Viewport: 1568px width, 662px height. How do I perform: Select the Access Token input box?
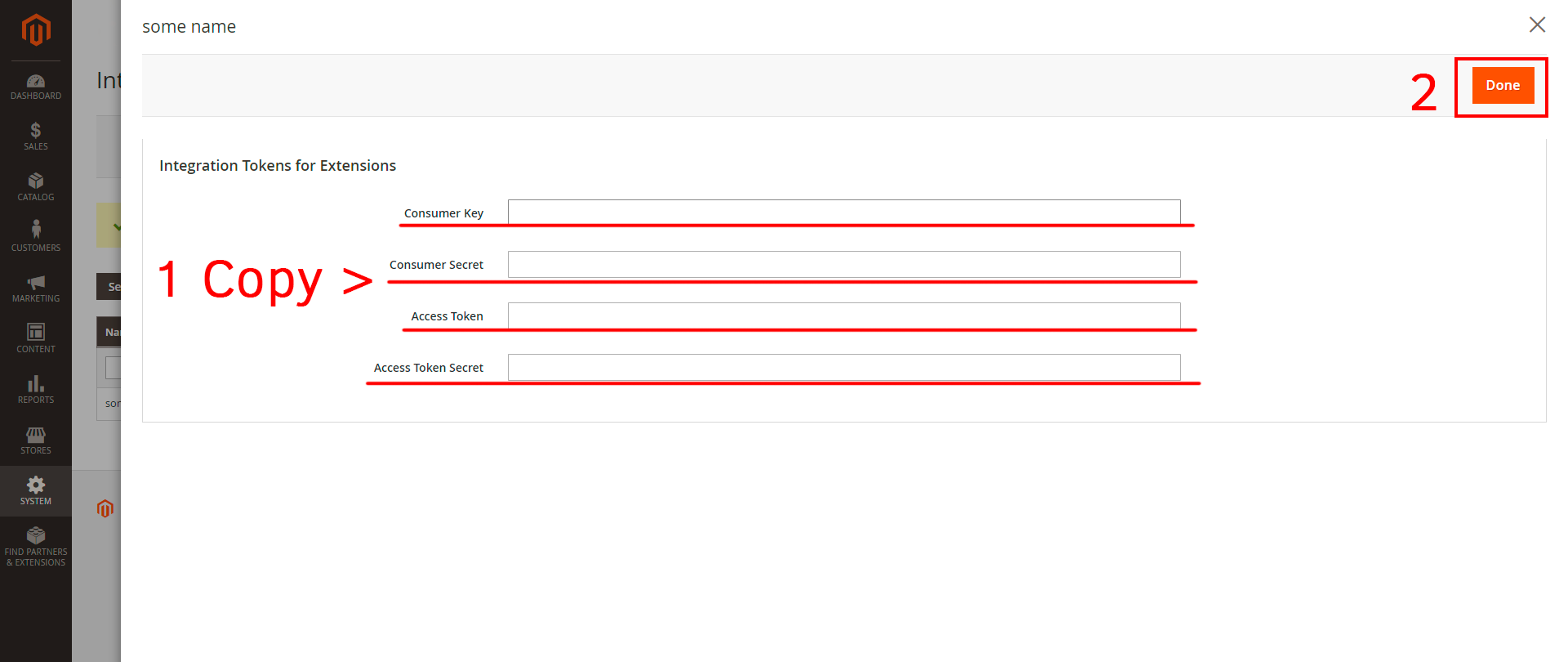(844, 315)
